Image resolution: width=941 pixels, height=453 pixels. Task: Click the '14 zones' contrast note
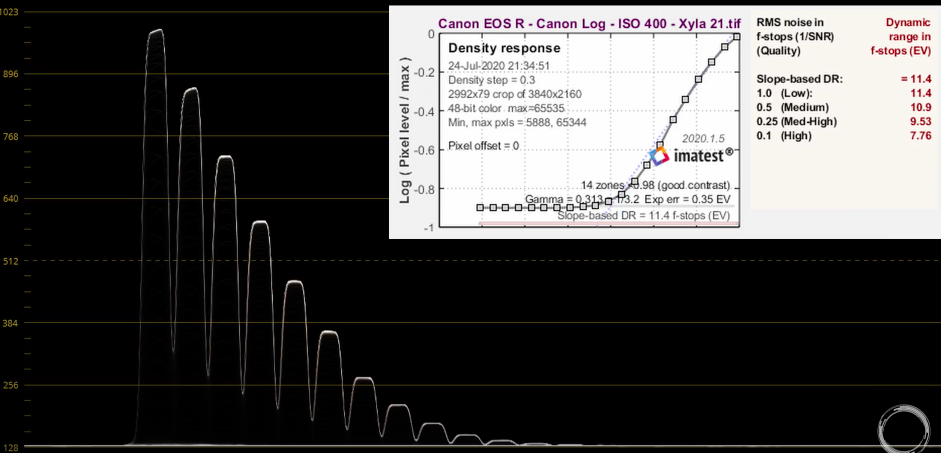point(656,185)
